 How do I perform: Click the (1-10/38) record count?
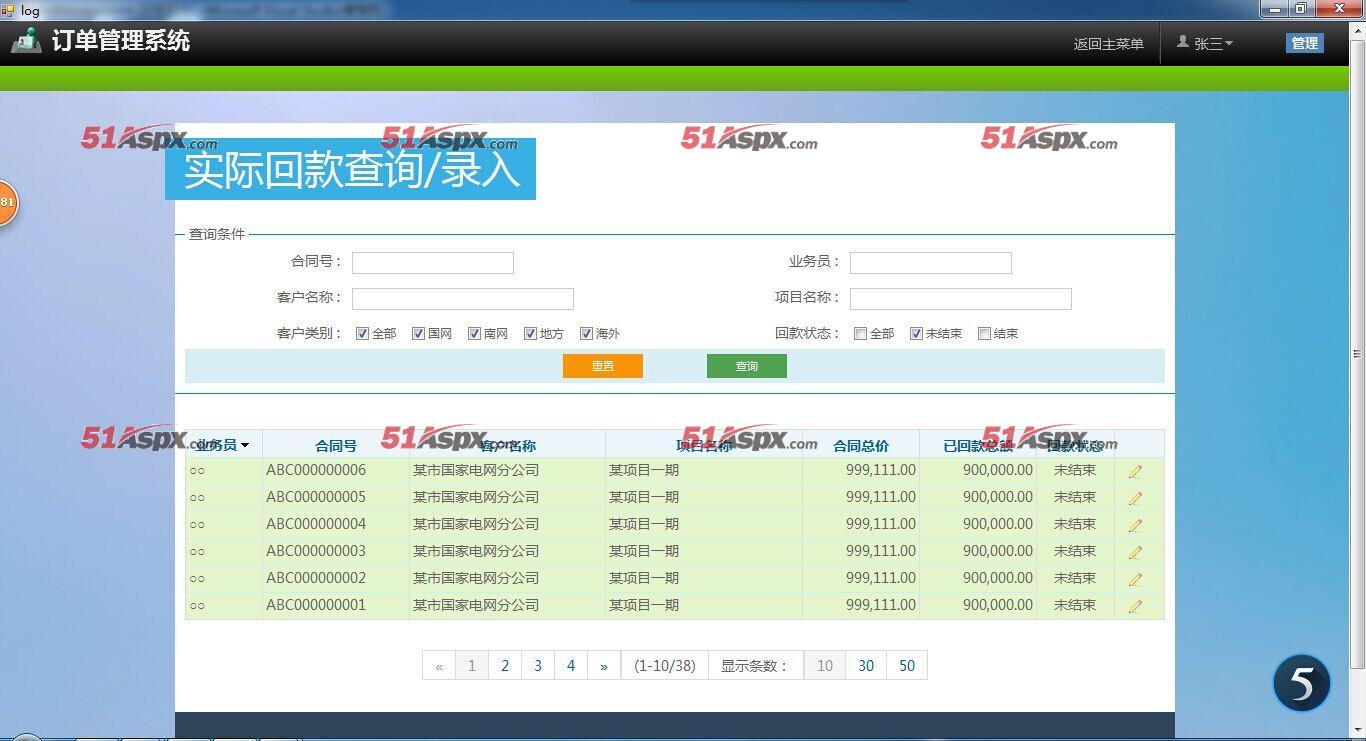click(x=665, y=665)
